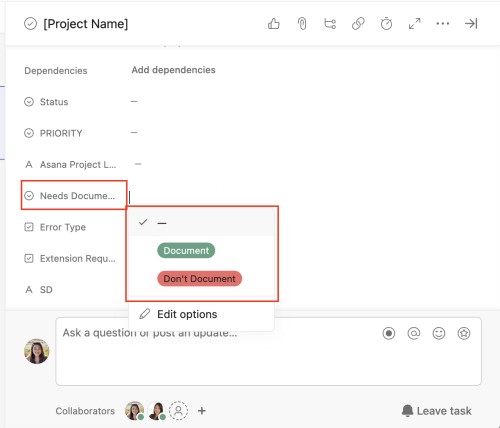Click the first collaborator avatar

[135, 411]
